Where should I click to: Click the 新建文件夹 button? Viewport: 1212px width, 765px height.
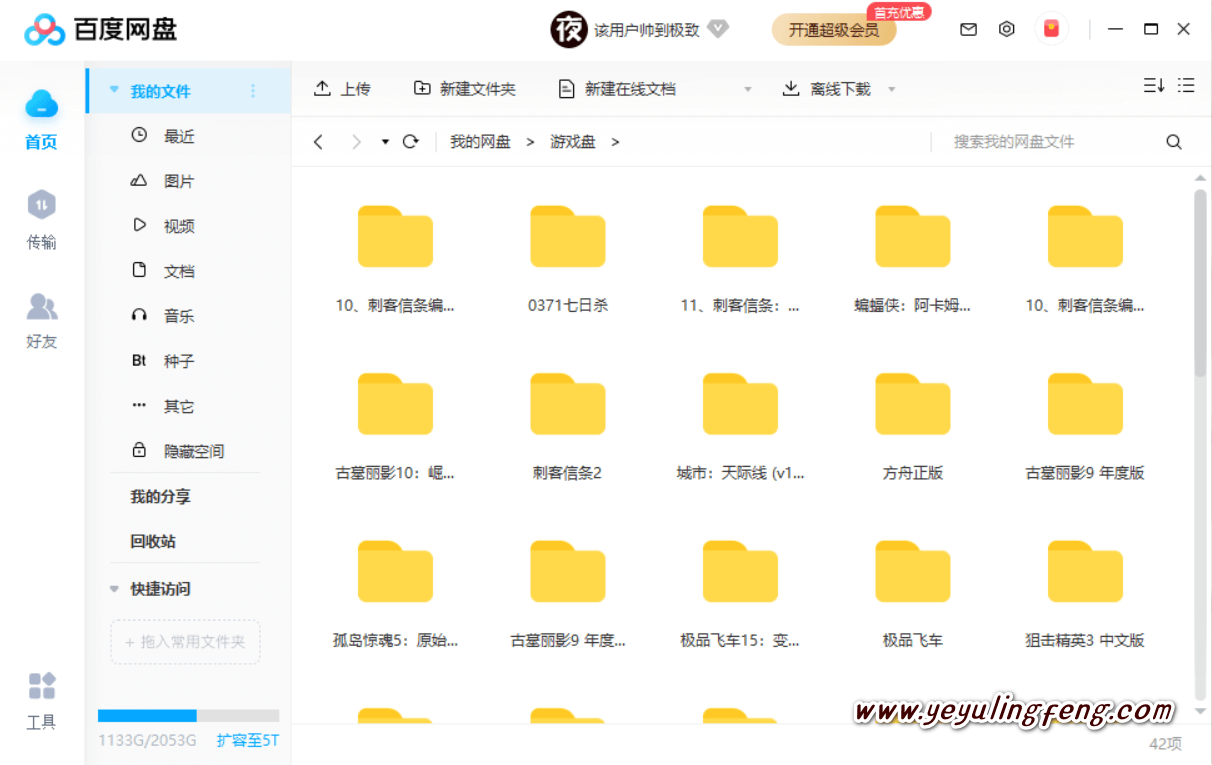465,89
